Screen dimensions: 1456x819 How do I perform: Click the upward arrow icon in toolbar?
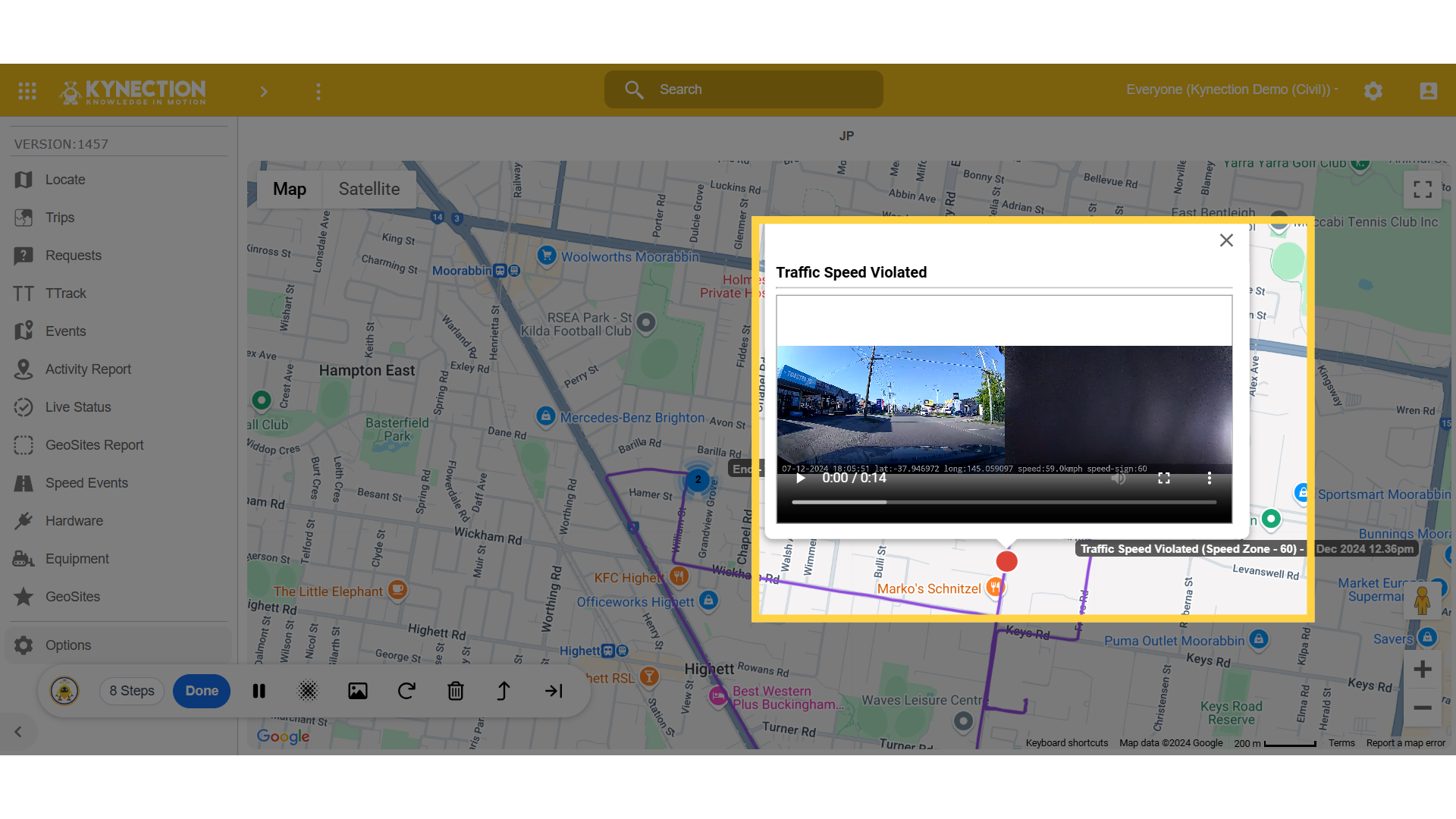point(504,691)
